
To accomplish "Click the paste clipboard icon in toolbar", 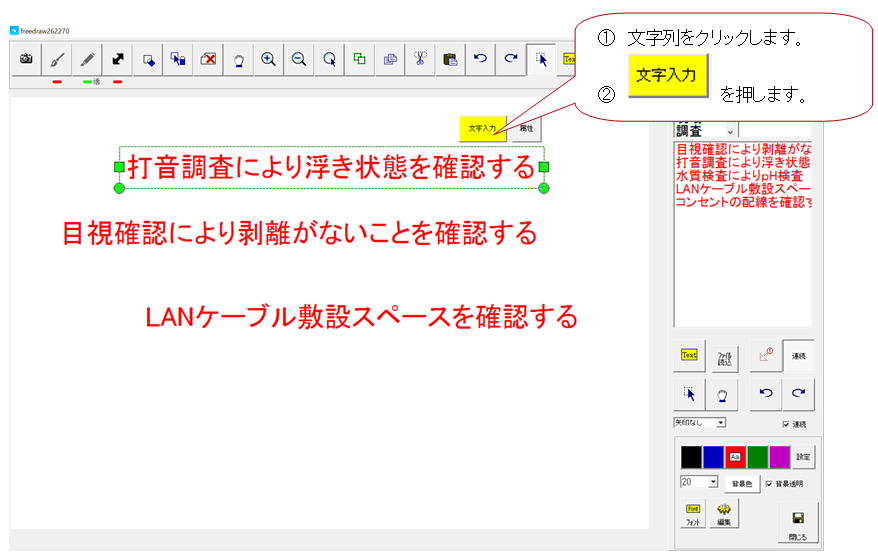I will coord(449,59).
